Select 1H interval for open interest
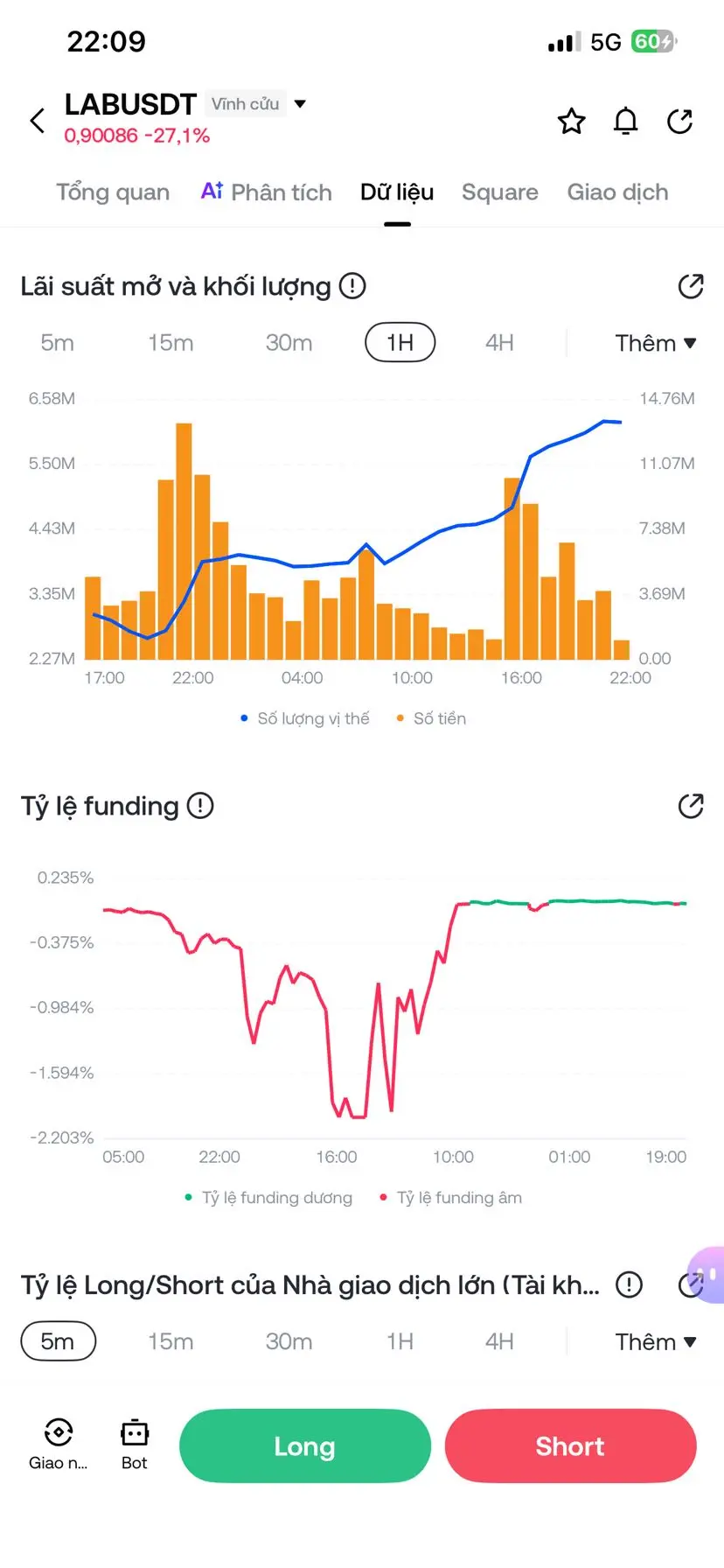Image resolution: width=724 pixels, height=1568 pixels. 400,342
